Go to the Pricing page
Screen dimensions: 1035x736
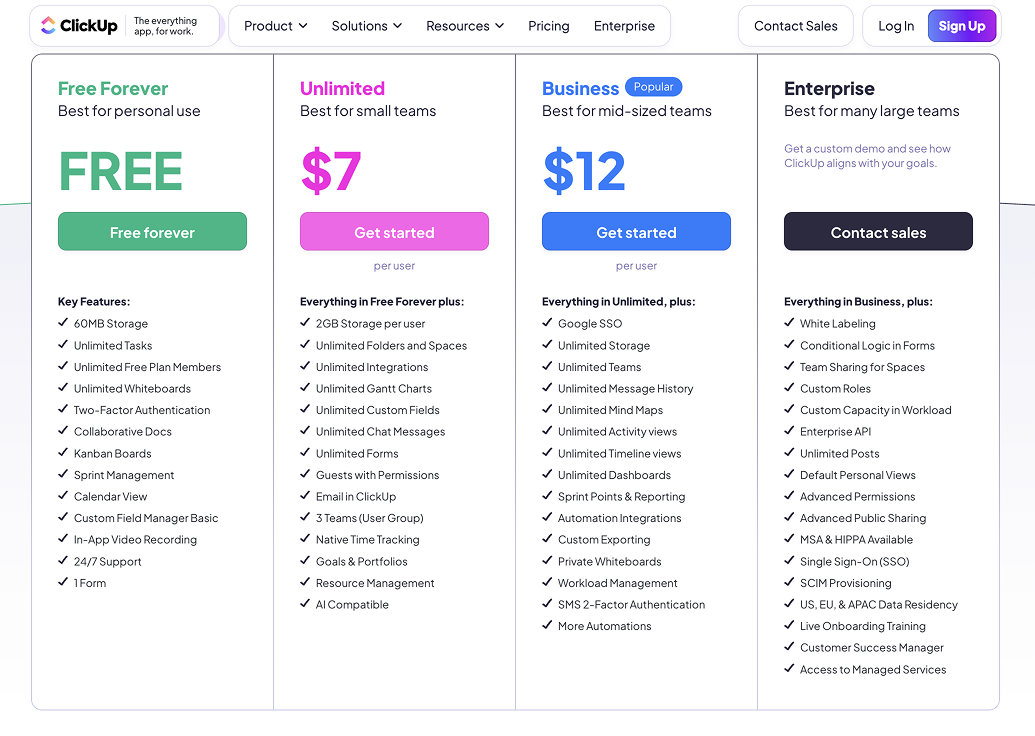point(549,26)
